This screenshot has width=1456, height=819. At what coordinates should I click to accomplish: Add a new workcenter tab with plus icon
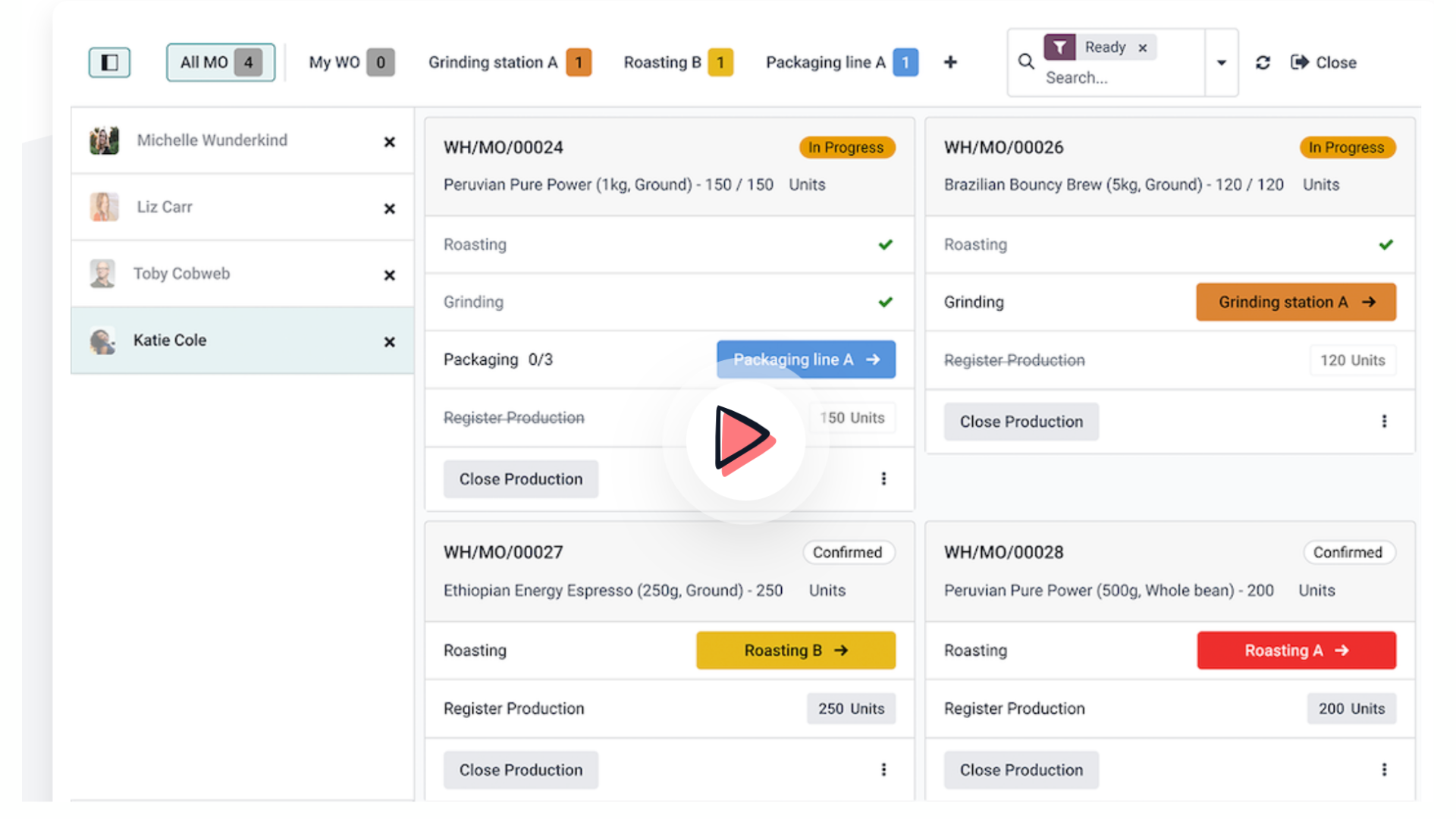pyautogui.click(x=950, y=62)
